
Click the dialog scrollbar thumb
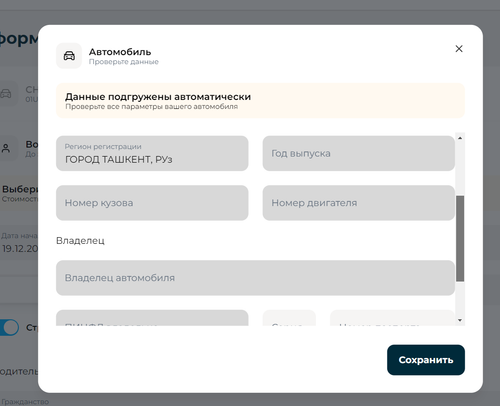pos(460,238)
